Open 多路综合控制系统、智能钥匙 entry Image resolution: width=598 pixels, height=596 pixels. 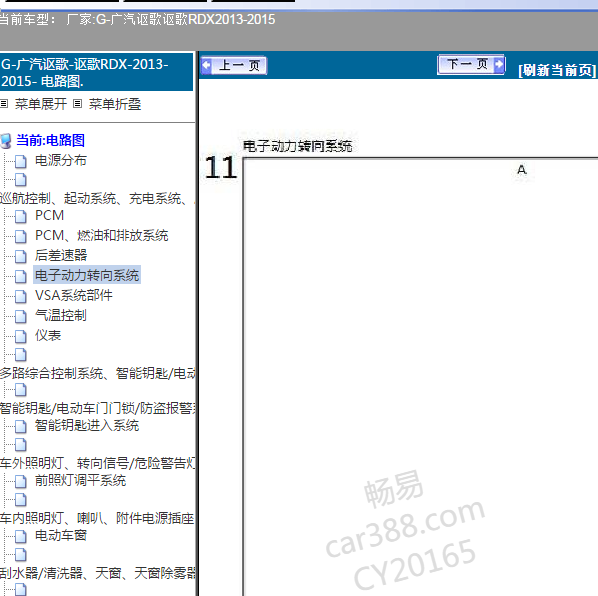tap(98, 373)
